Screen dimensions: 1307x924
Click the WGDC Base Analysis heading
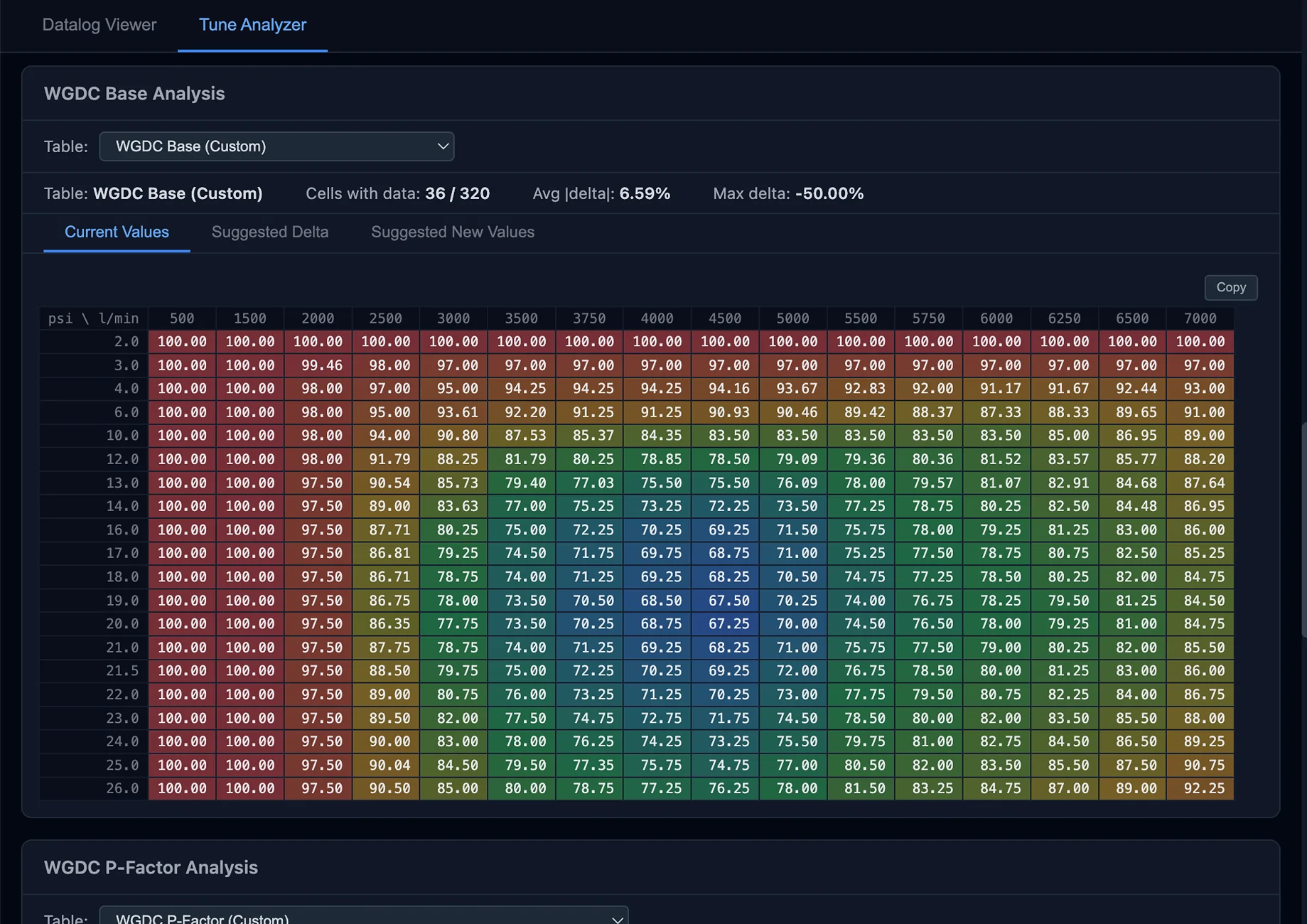pos(134,93)
